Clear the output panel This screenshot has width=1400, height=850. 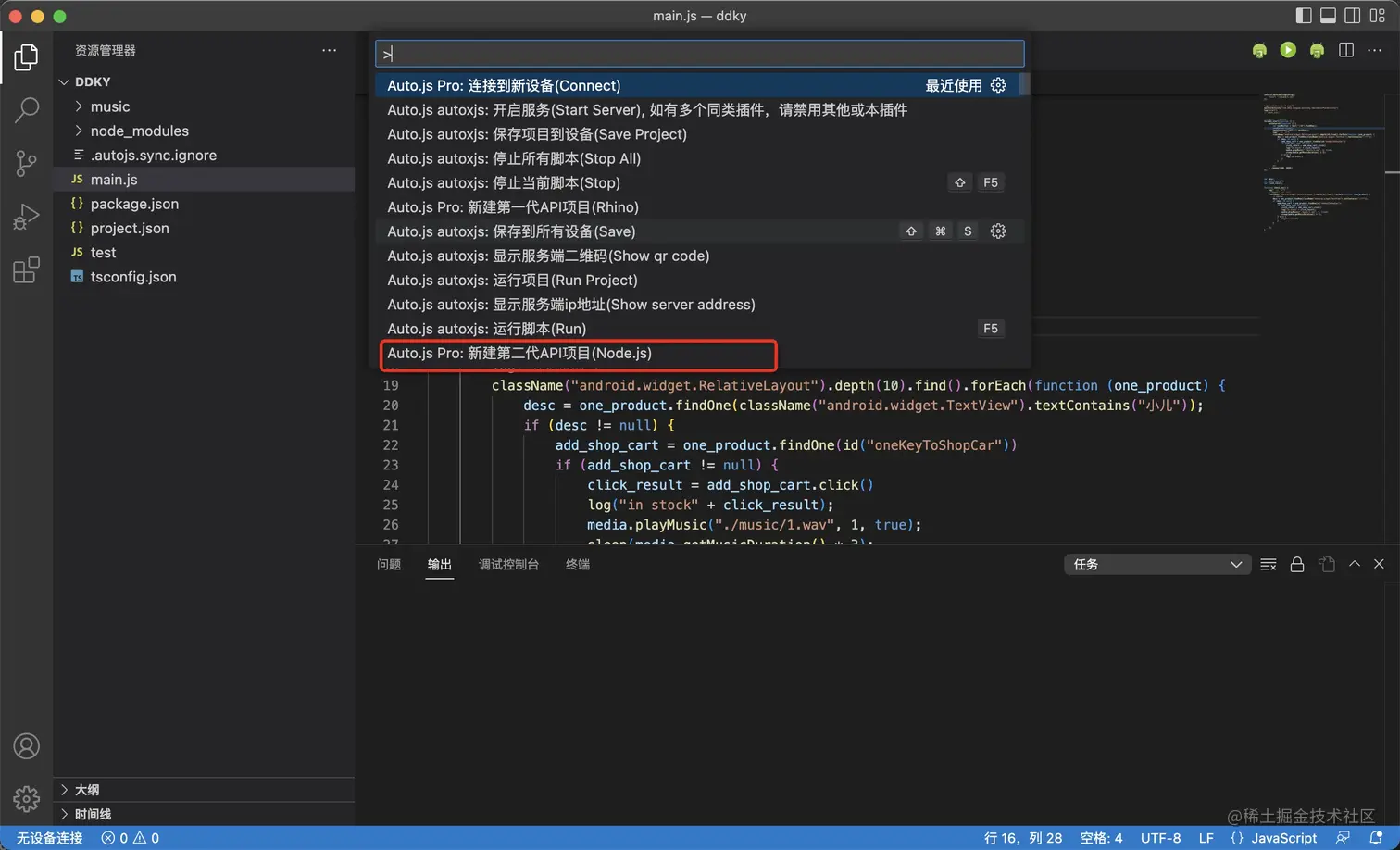tap(1269, 564)
